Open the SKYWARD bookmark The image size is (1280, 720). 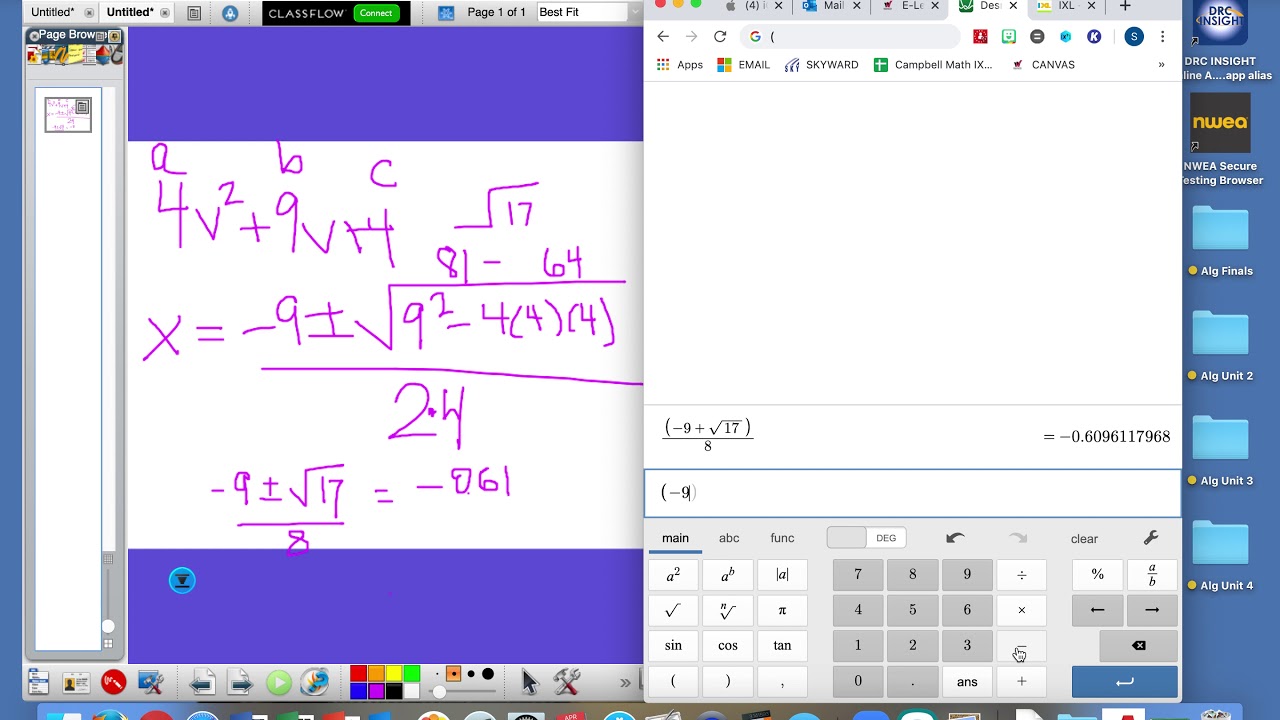tap(821, 64)
